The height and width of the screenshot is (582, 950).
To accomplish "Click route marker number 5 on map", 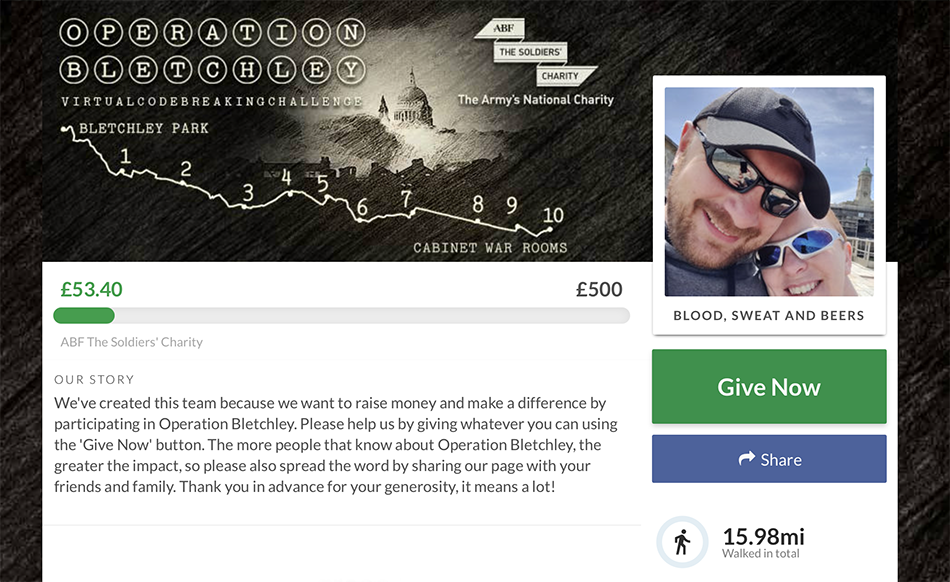I will 323,183.
